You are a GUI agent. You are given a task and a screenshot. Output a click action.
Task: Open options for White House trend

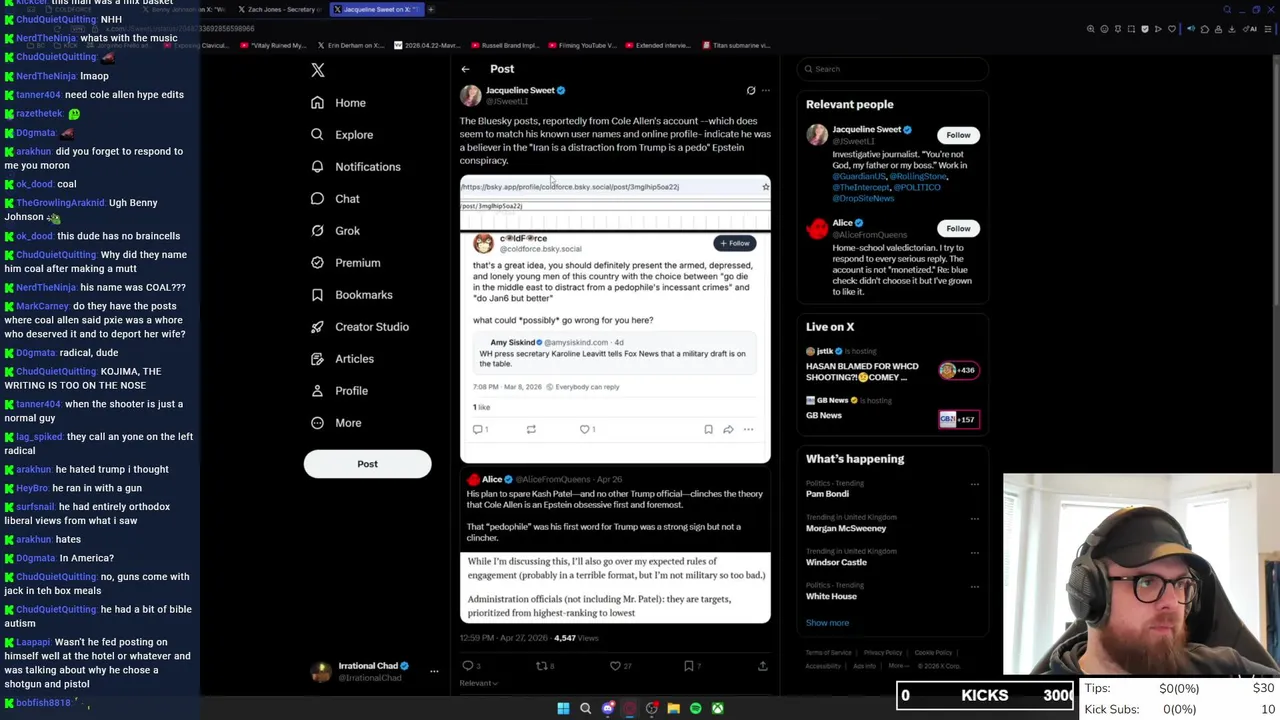(x=974, y=587)
